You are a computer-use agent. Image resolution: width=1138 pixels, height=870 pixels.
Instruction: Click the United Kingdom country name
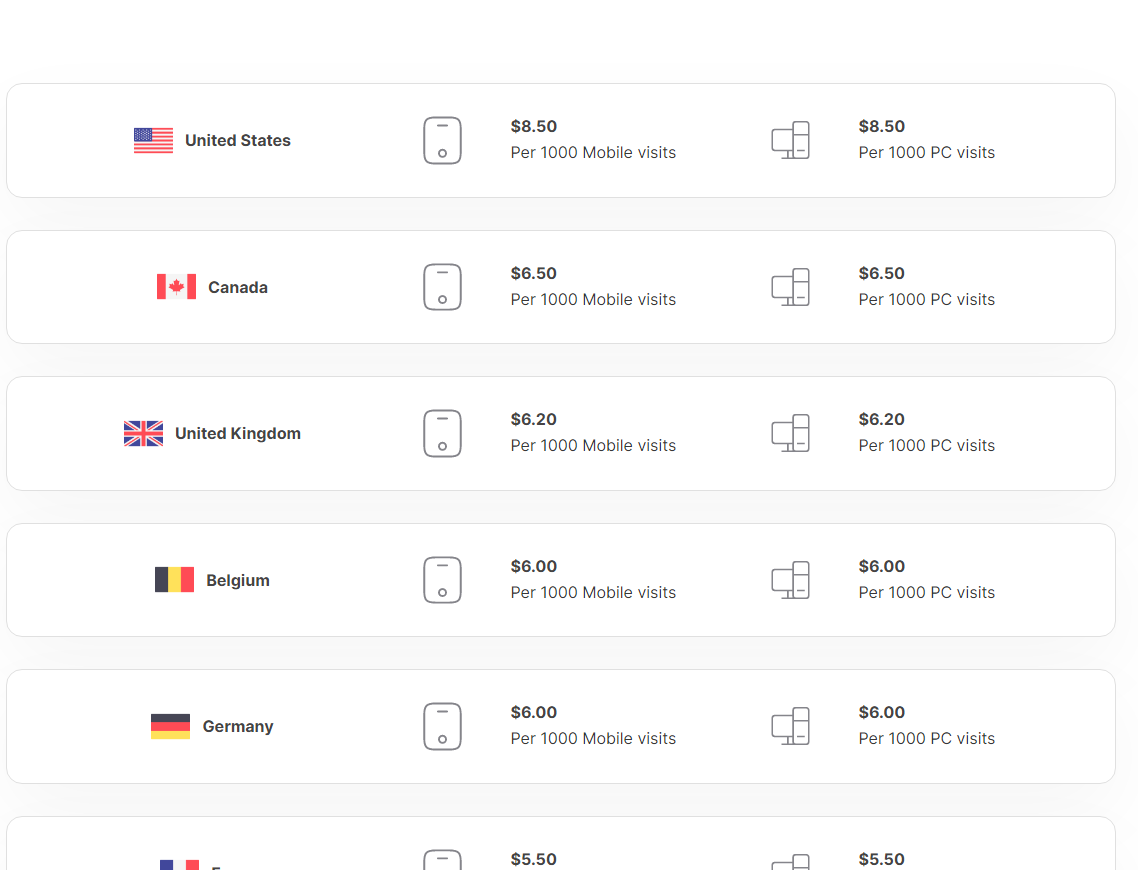238,434
